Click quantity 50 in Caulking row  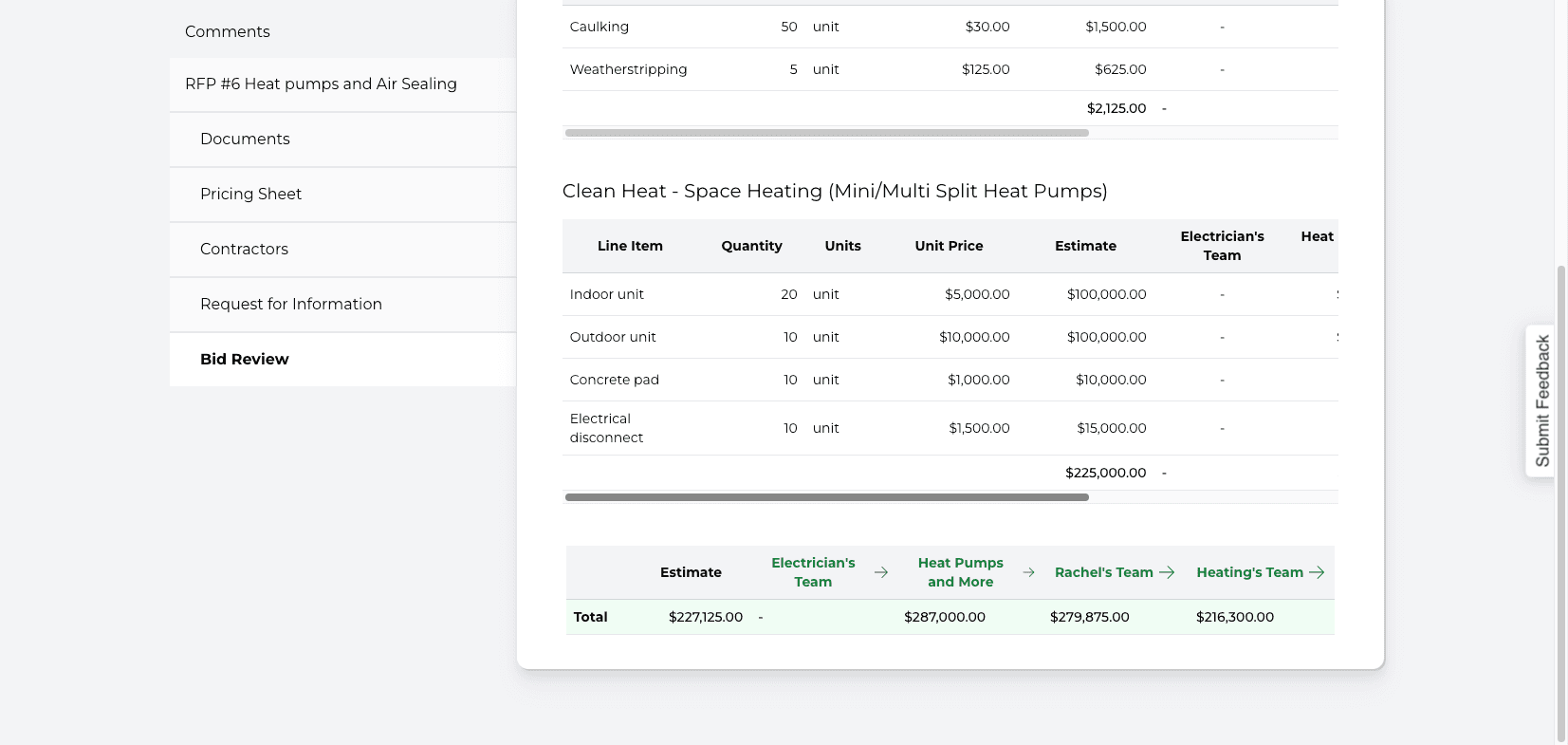[788, 27]
